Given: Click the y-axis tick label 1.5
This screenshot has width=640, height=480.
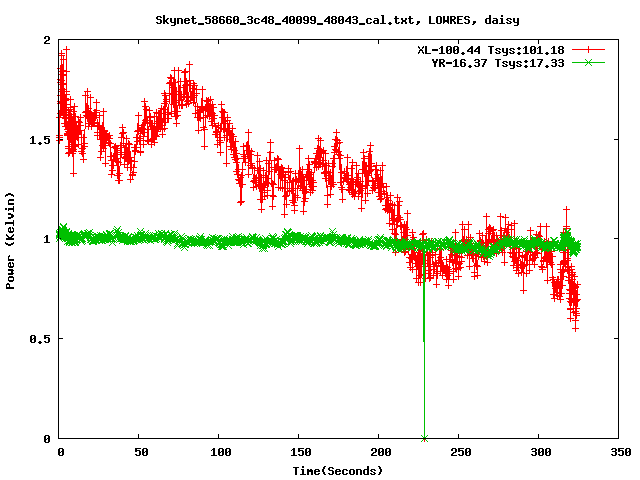Looking at the screenshot, I should (40, 140).
